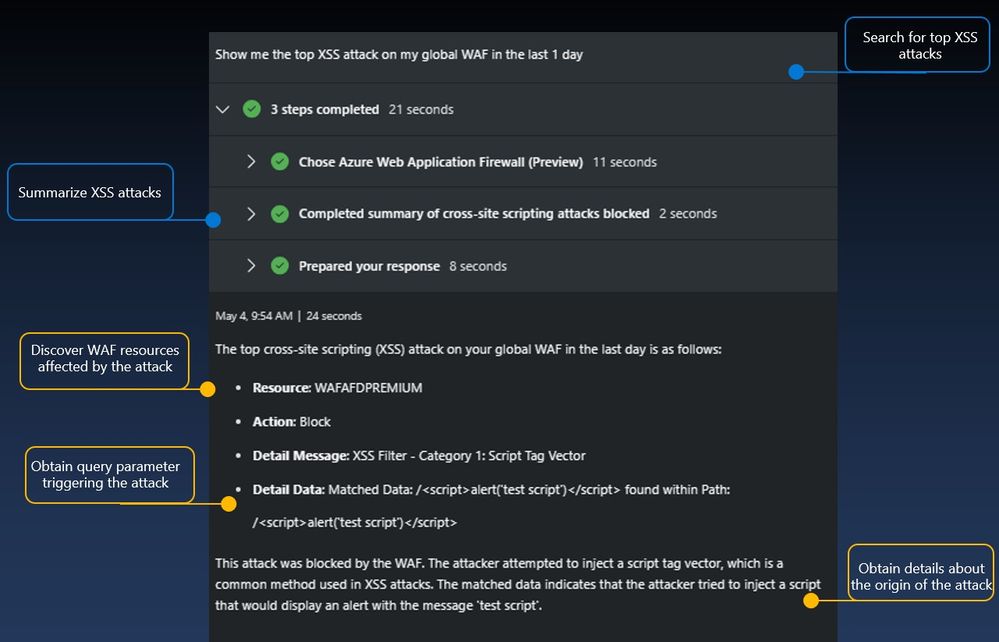The width and height of the screenshot is (999, 642).
Task: Click the blue dot near the prompt text
Action: pyautogui.click(x=796, y=72)
